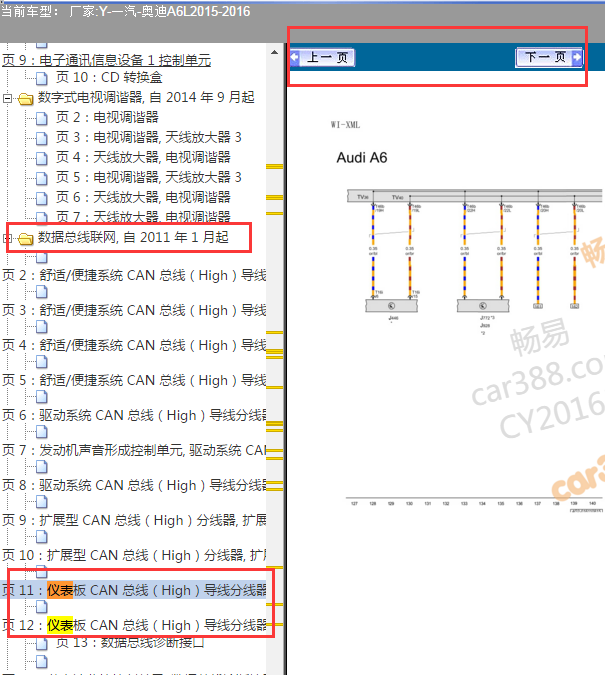605x675 pixels.
Task: Open 页 4：舒适/便捷系统 CAN 总线 entry
Action: tap(134, 346)
